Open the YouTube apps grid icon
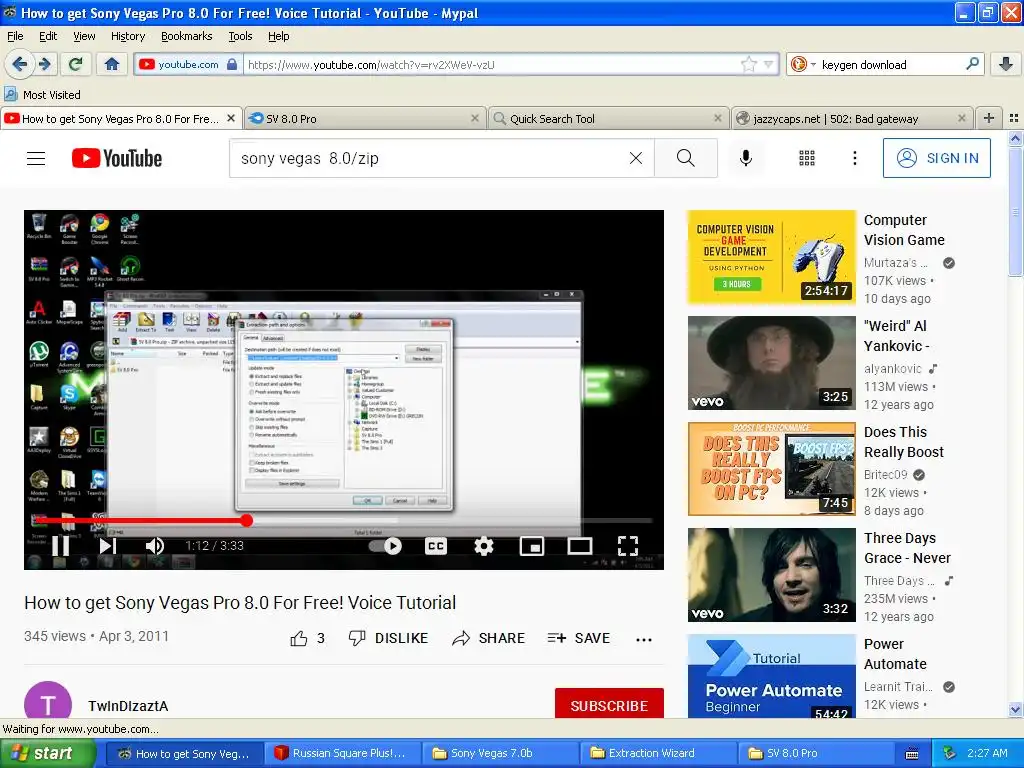This screenshot has width=1024, height=768. (807, 158)
